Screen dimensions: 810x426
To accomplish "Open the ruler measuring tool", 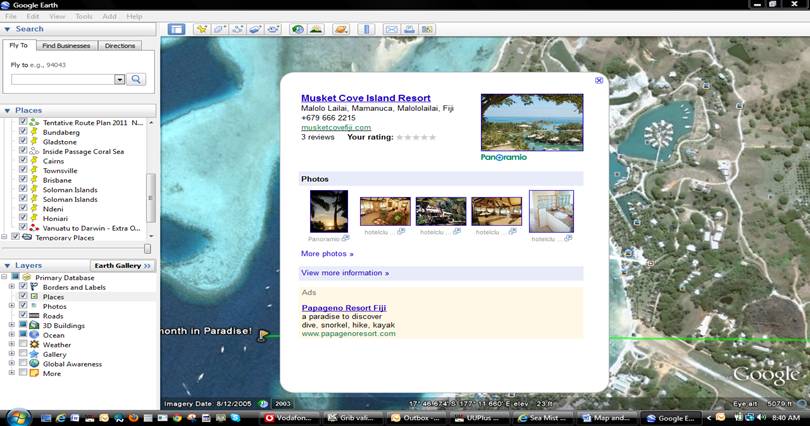I will pyautogui.click(x=366, y=29).
